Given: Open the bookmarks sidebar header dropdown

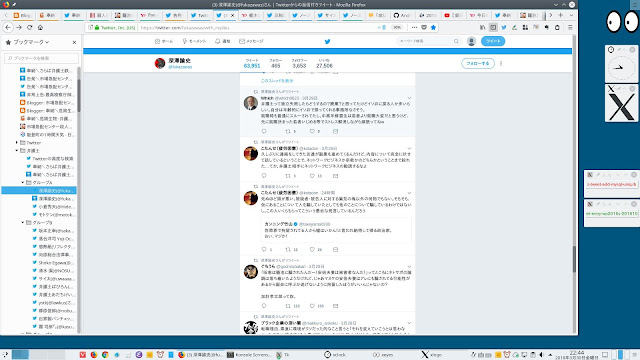Looking at the screenshot, I should [31, 42].
